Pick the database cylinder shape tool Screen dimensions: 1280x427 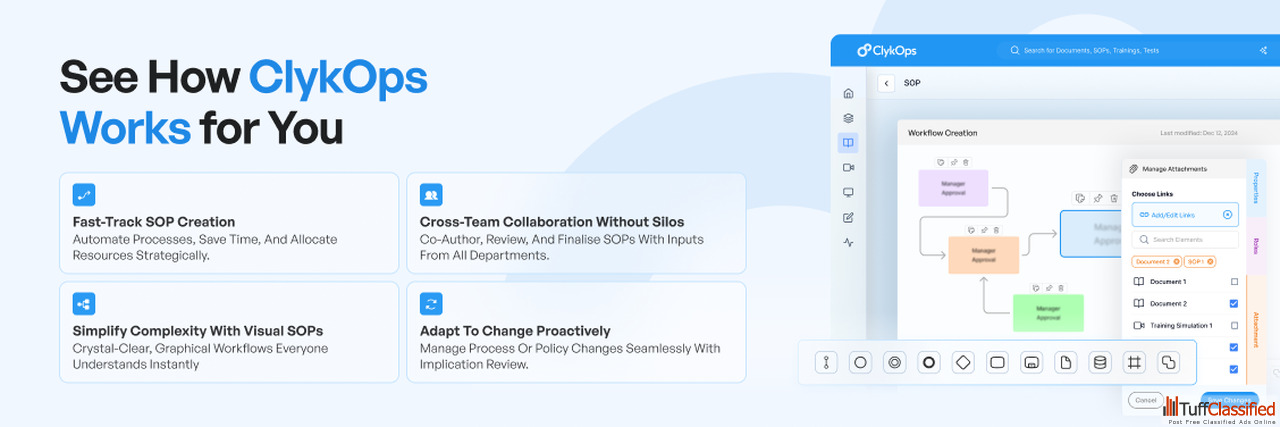coord(1100,362)
